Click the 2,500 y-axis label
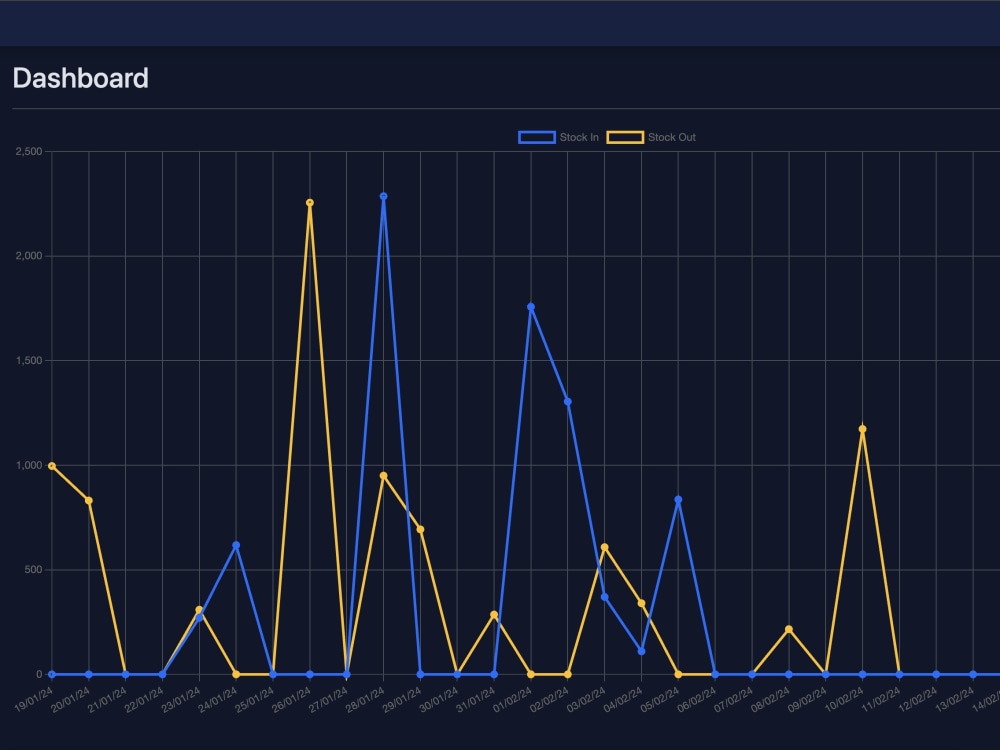1000x750 pixels. [29, 151]
